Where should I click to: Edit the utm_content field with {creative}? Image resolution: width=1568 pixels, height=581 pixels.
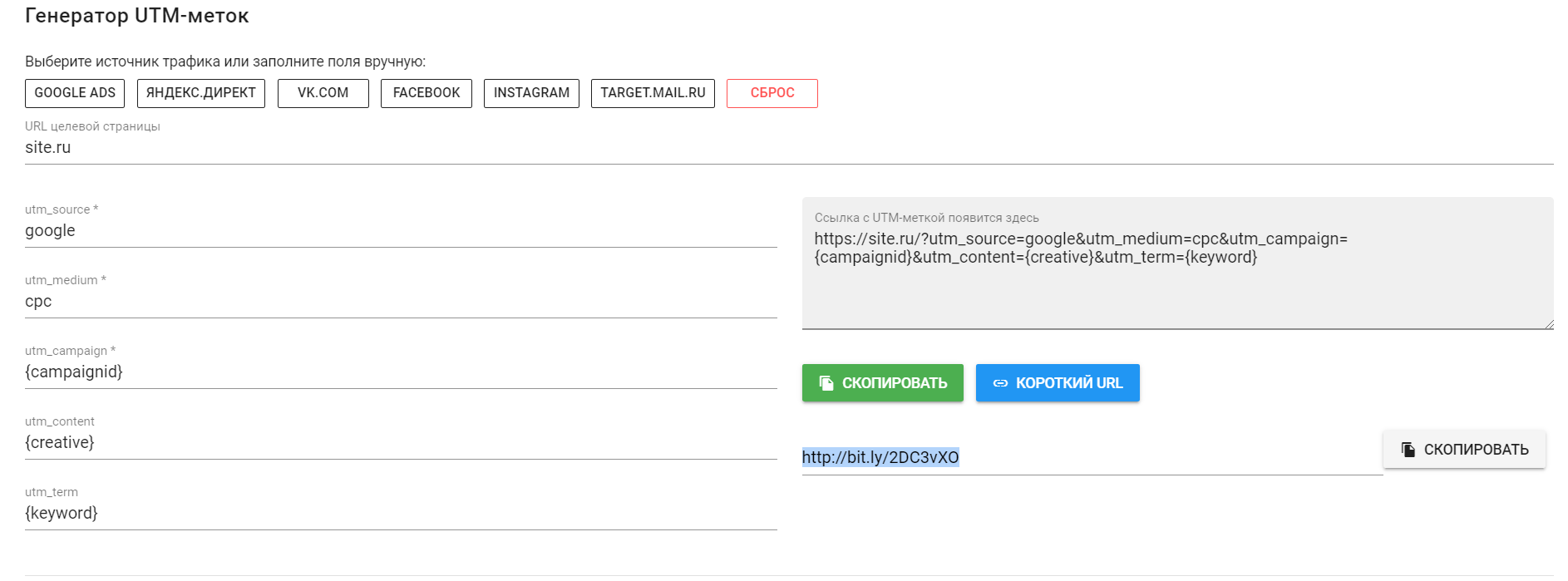point(401,443)
